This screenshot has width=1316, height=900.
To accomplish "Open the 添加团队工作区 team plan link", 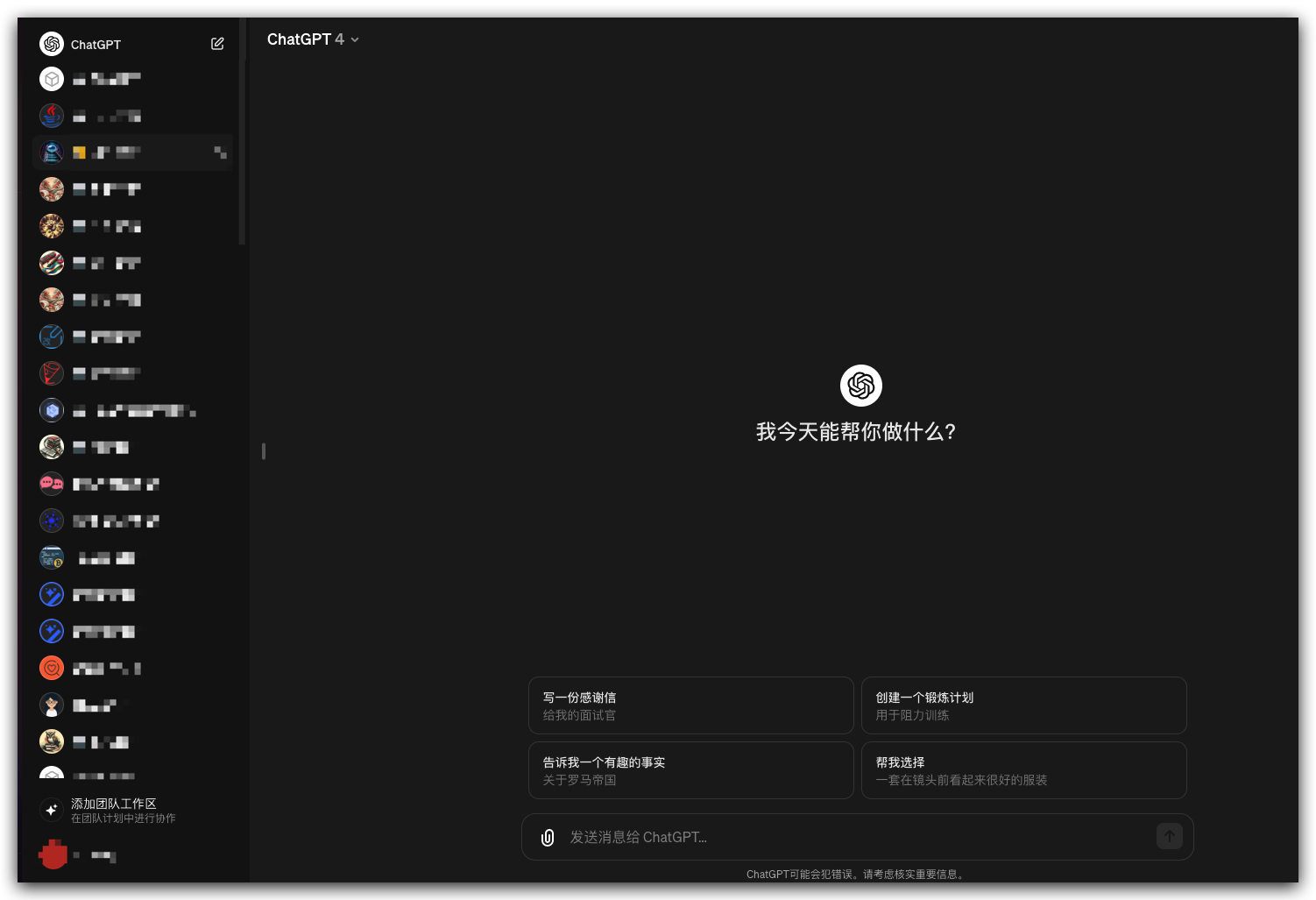I will (x=133, y=810).
